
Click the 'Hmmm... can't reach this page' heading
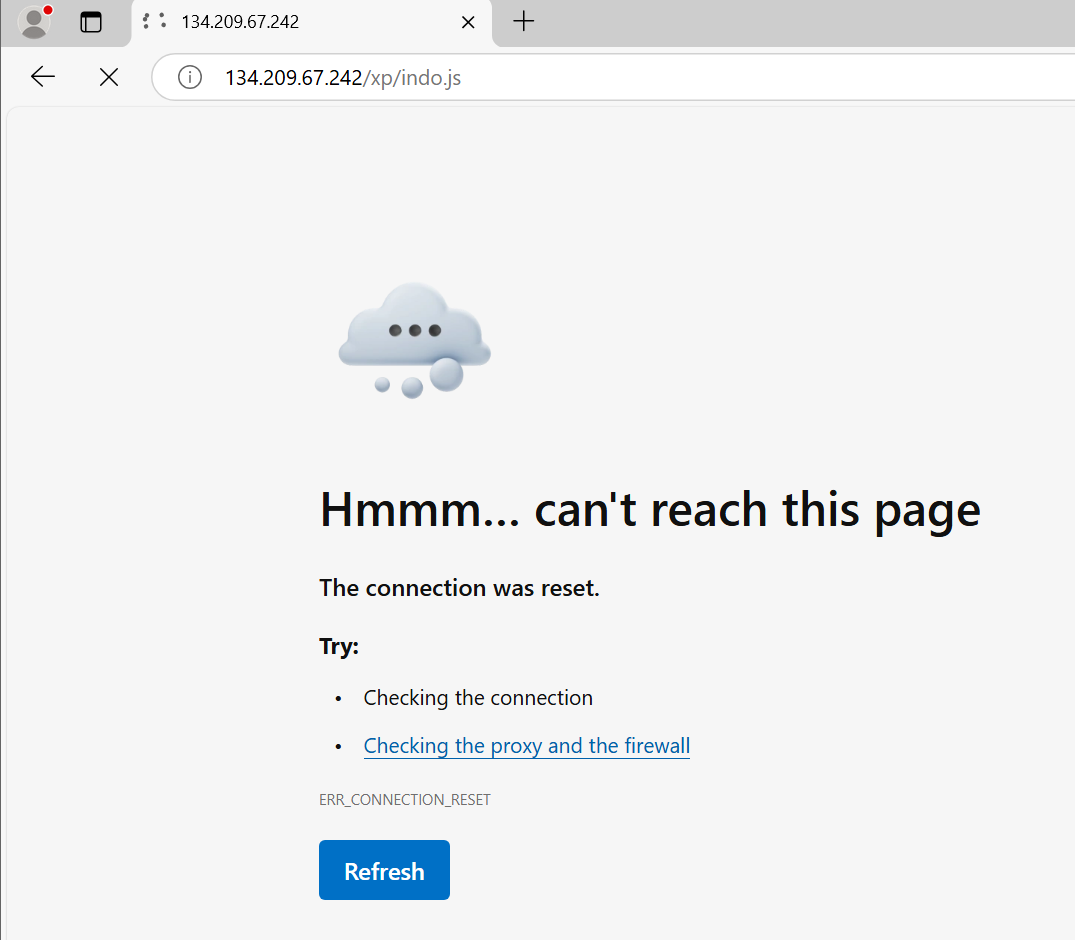(x=650, y=511)
